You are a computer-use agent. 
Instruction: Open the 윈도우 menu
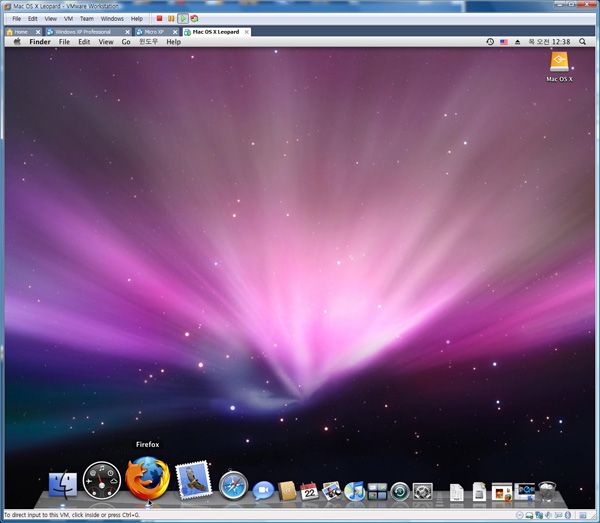click(148, 42)
